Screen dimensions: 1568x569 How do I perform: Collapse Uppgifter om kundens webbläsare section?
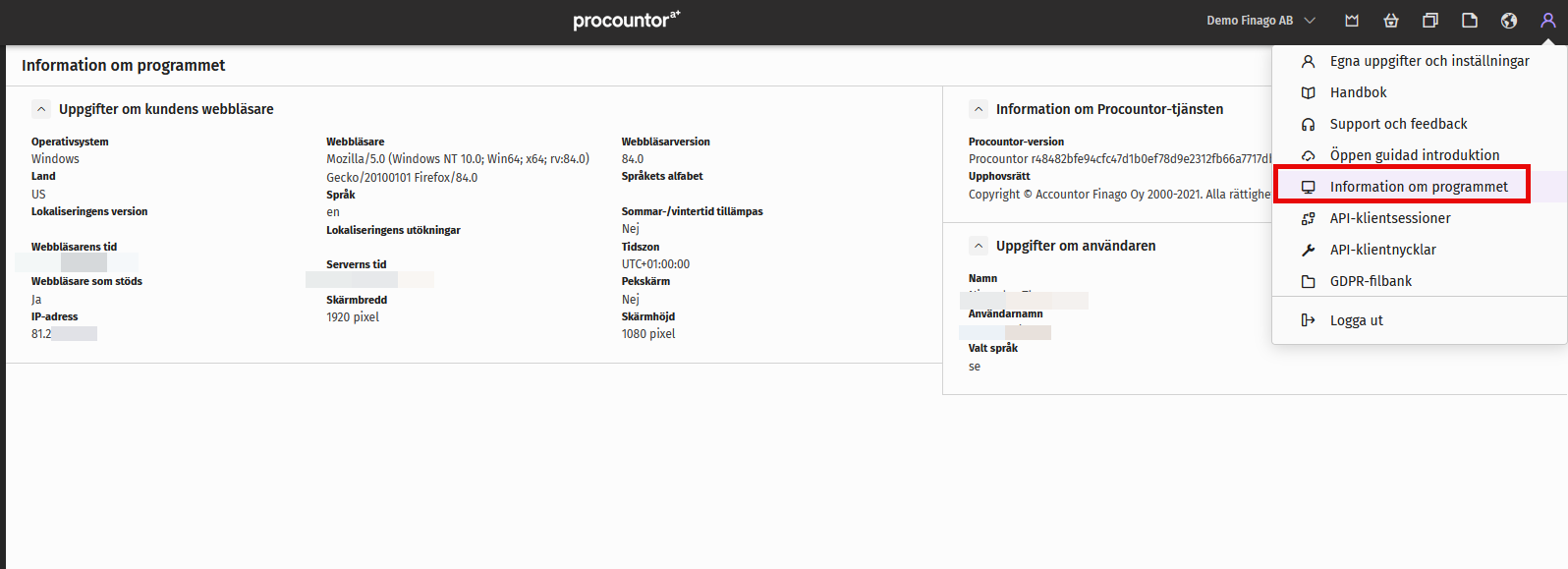point(41,109)
